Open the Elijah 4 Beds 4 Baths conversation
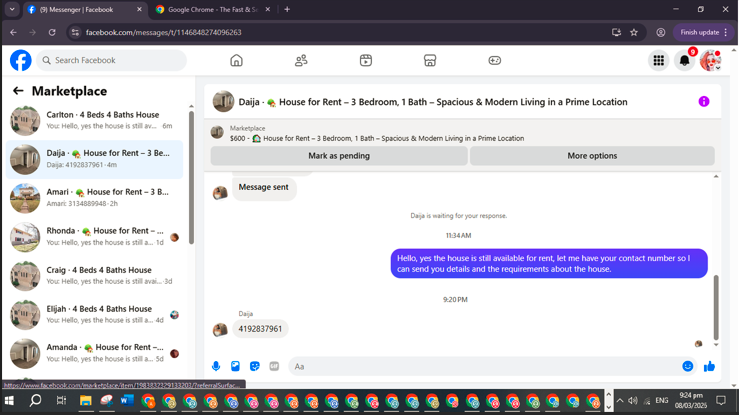Viewport: 739px width, 415px height. pyautogui.click(x=94, y=314)
